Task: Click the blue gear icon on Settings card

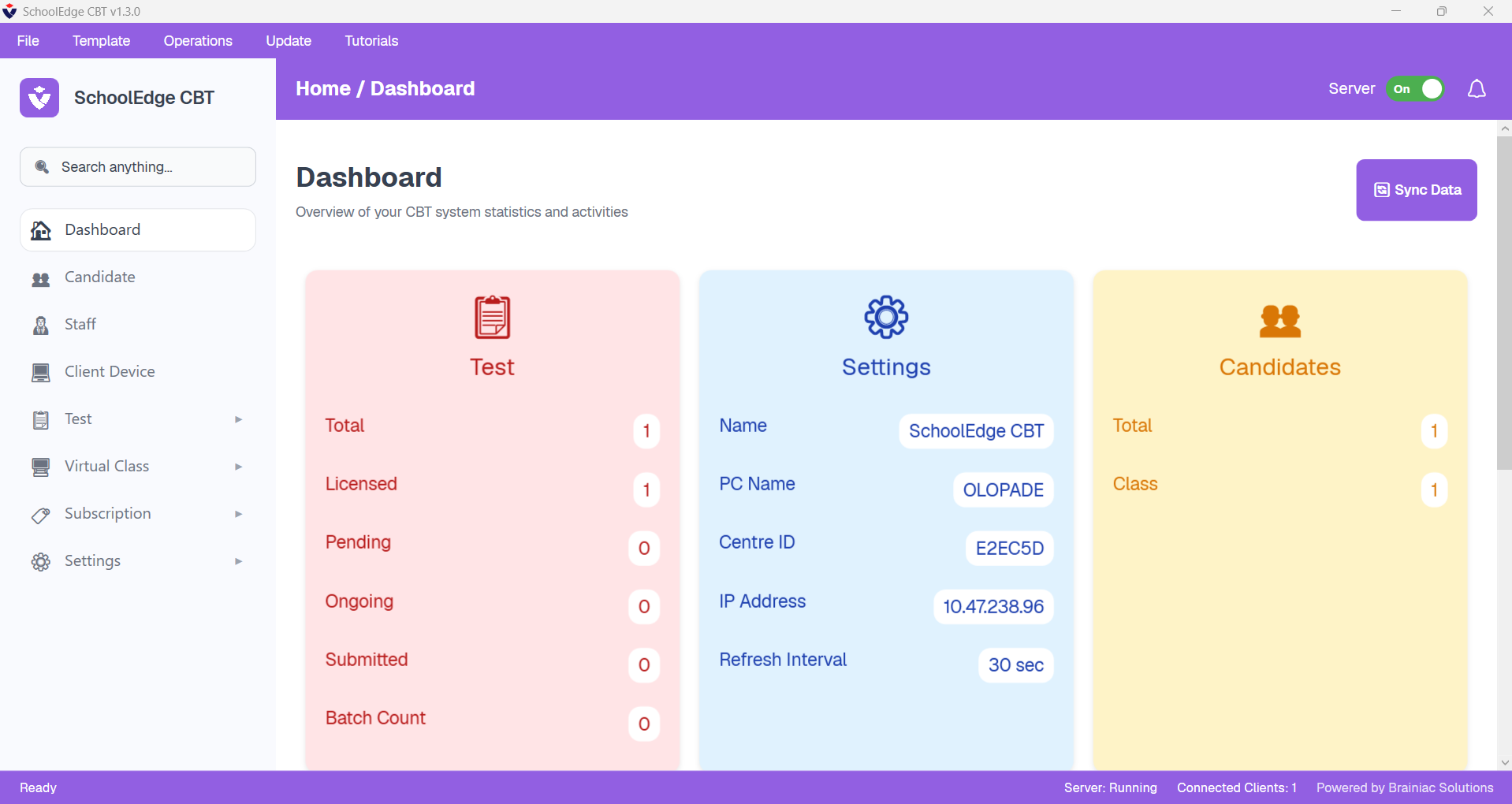Action: 886,317
